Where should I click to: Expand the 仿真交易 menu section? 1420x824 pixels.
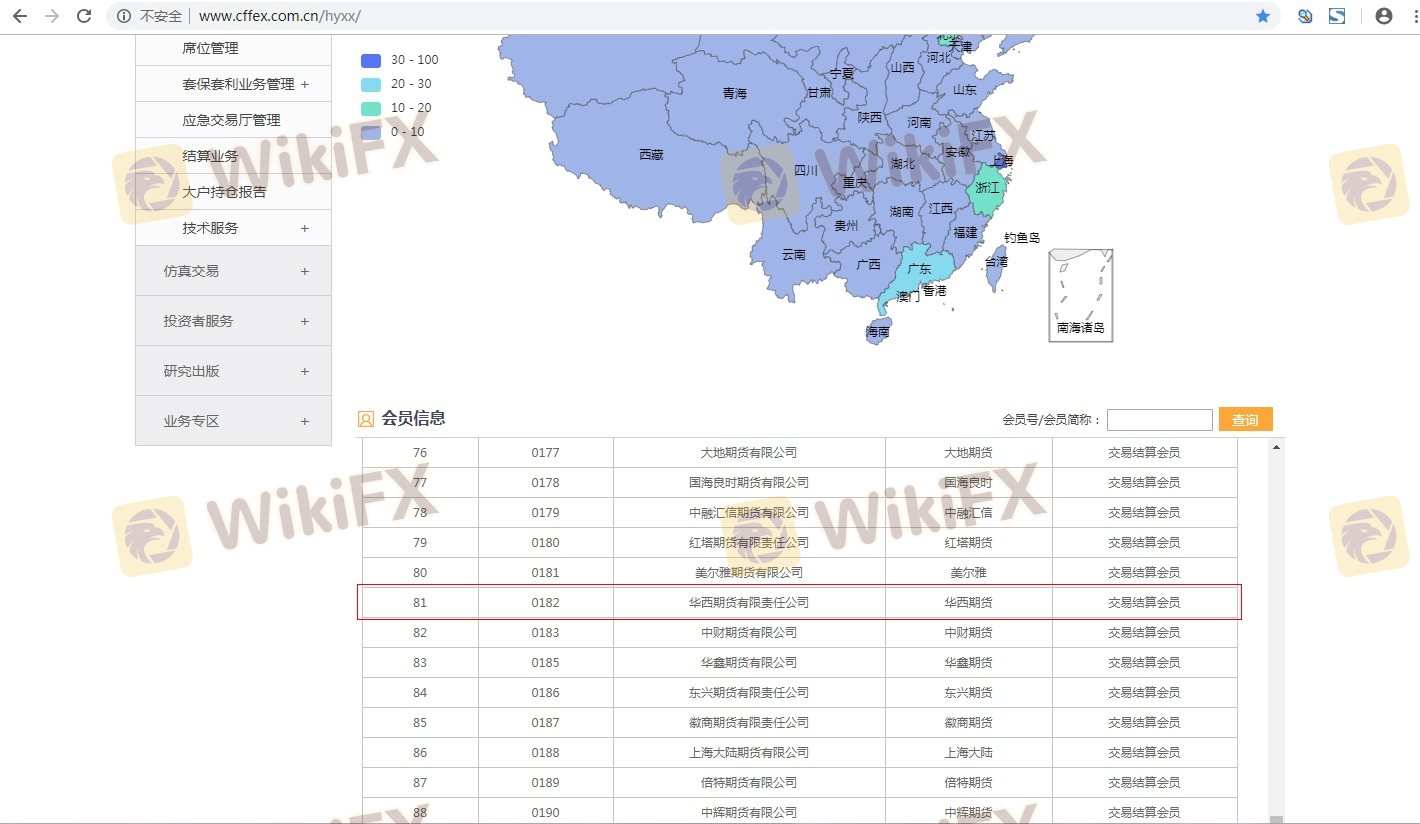coord(233,271)
